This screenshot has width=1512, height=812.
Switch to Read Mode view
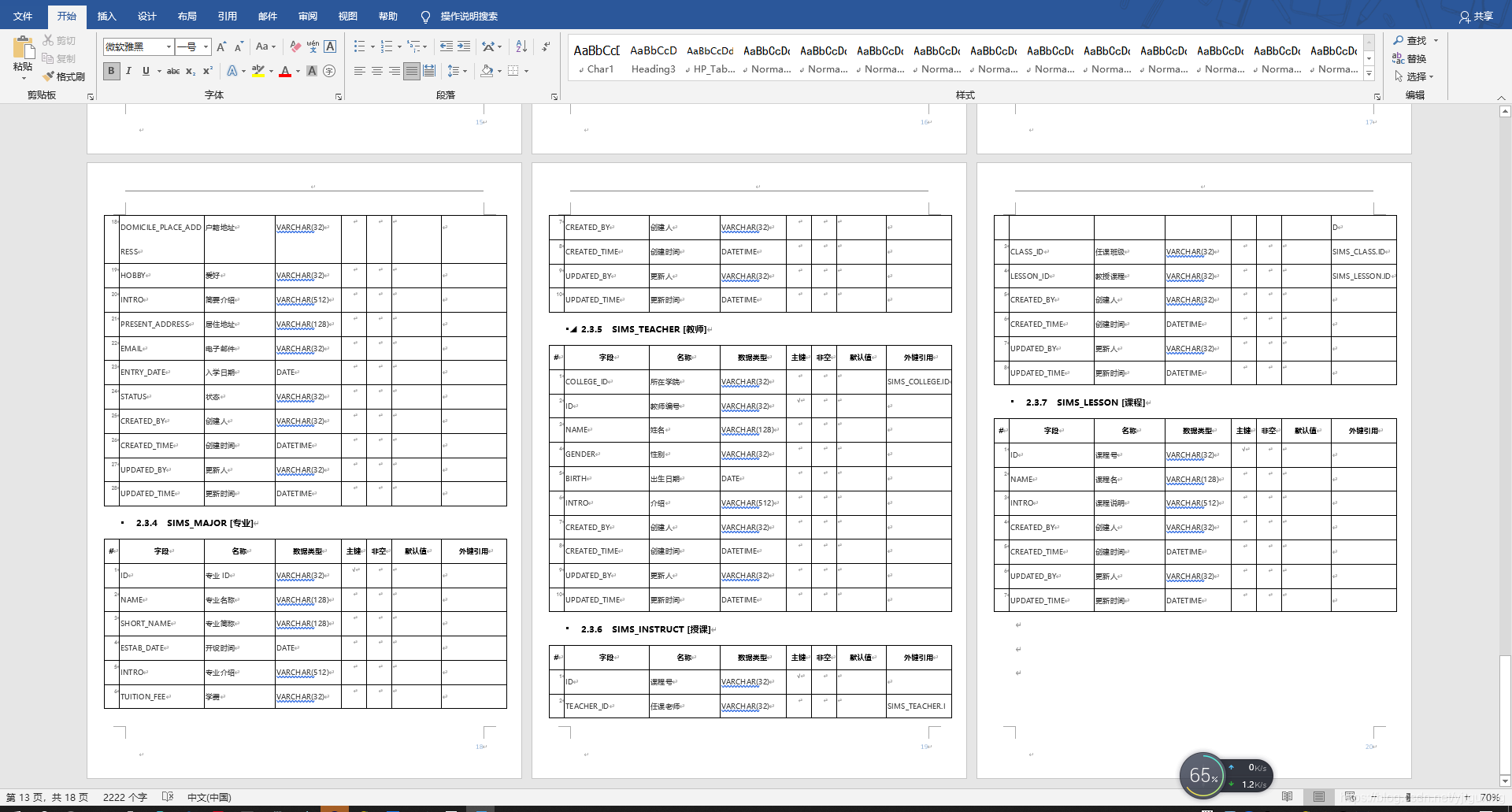(1287, 797)
